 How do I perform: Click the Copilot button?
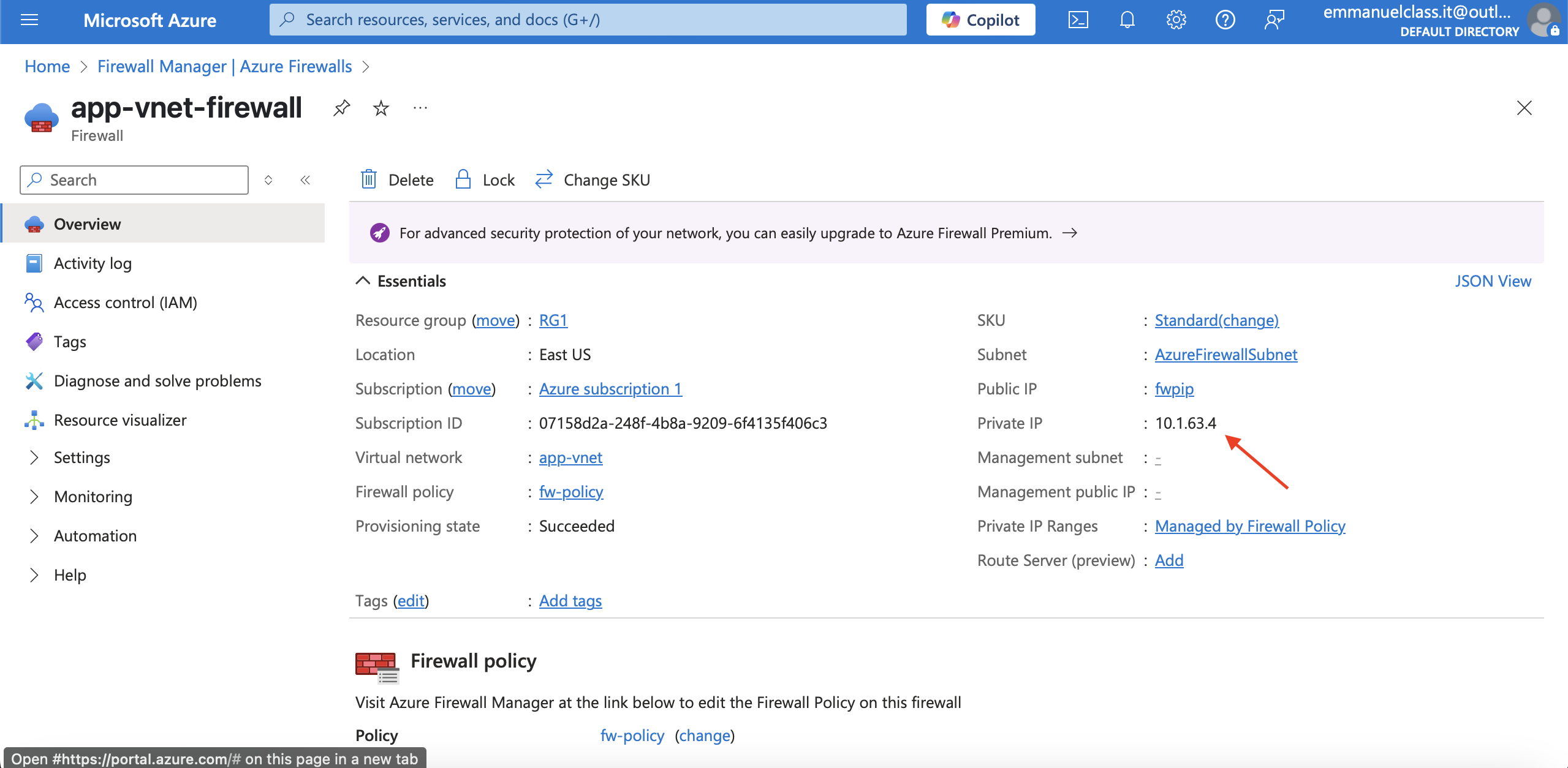tap(980, 20)
